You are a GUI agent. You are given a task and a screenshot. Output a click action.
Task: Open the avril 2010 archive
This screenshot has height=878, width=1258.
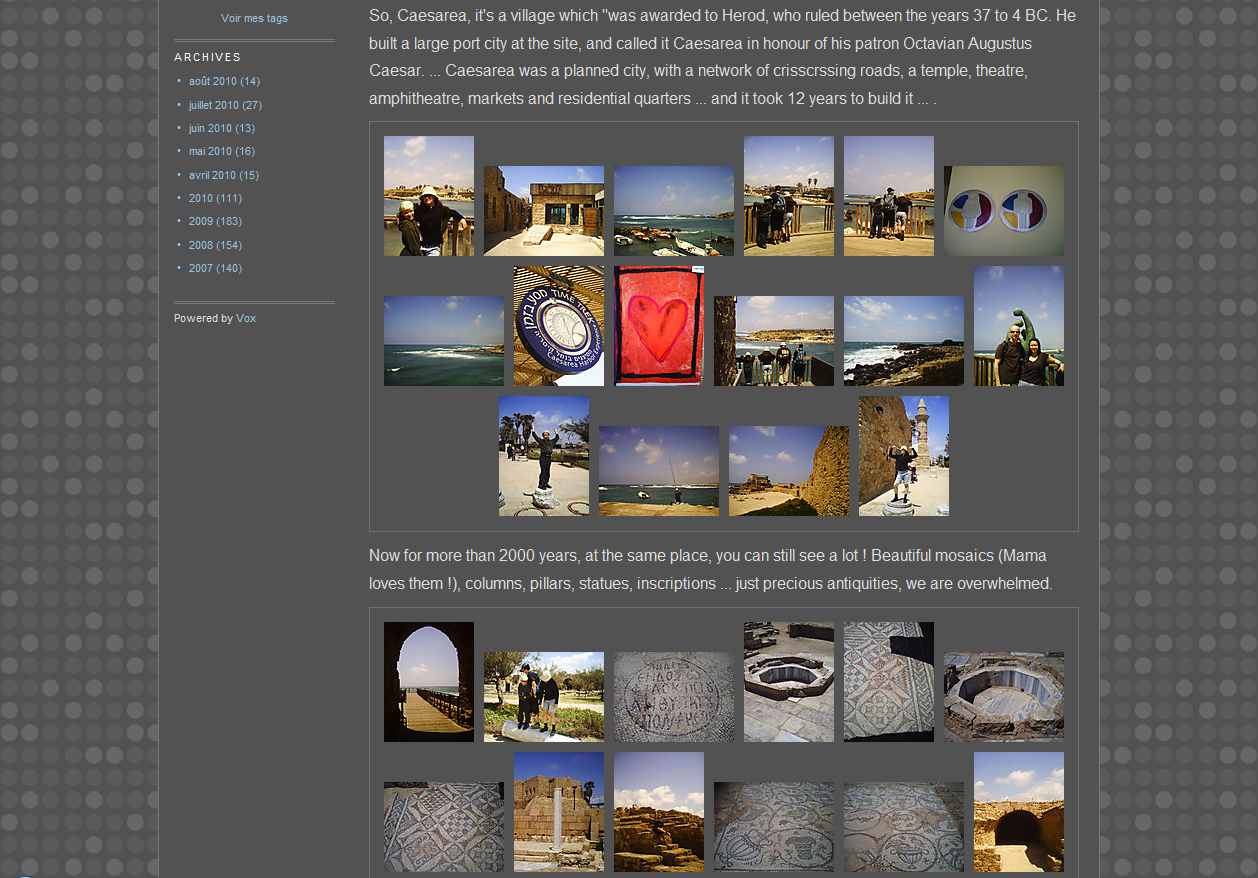pyautogui.click(x=212, y=175)
